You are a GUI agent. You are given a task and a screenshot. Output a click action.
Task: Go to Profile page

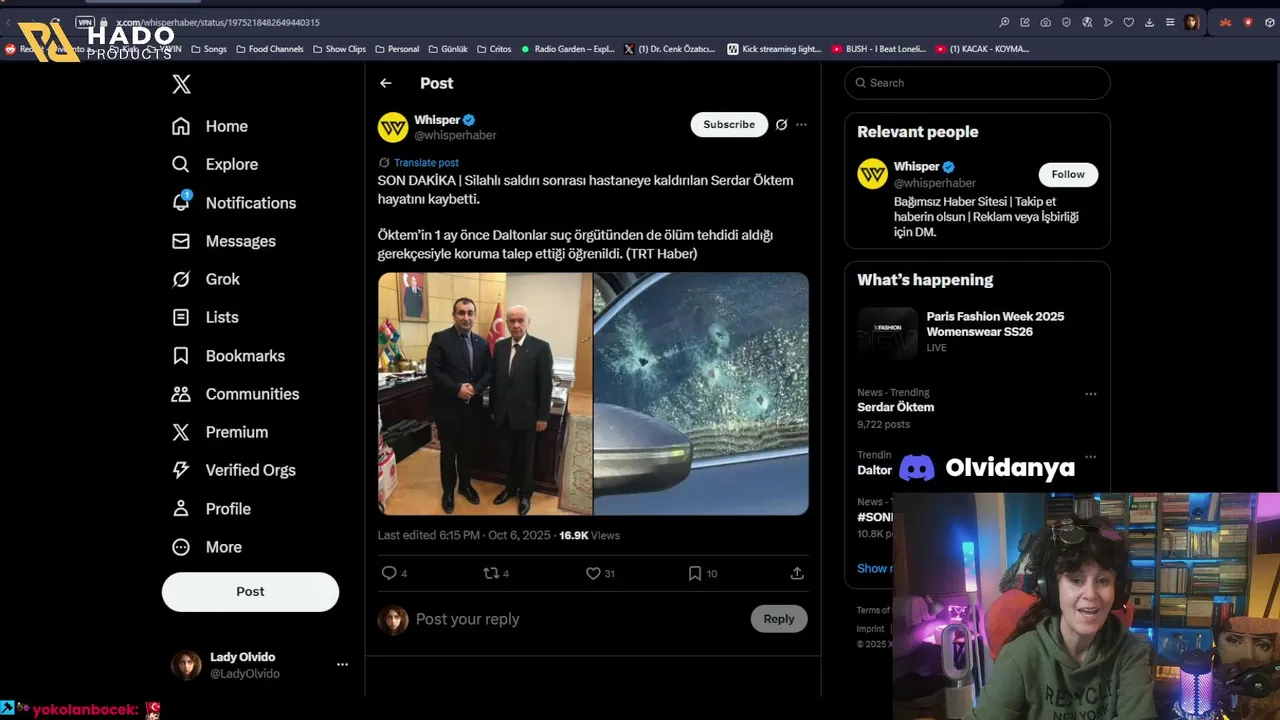(x=211, y=509)
